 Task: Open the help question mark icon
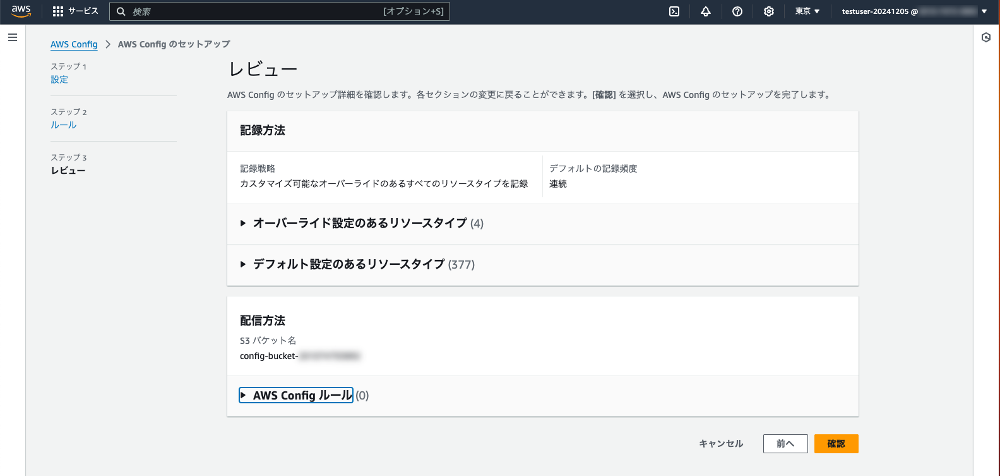coord(737,11)
